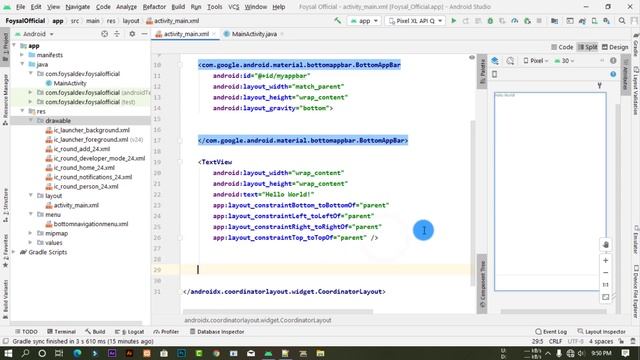Click the Project Structure folder icon
Image resolution: width=640 pixels, height=360 pixels.
click(x=554, y=20)
